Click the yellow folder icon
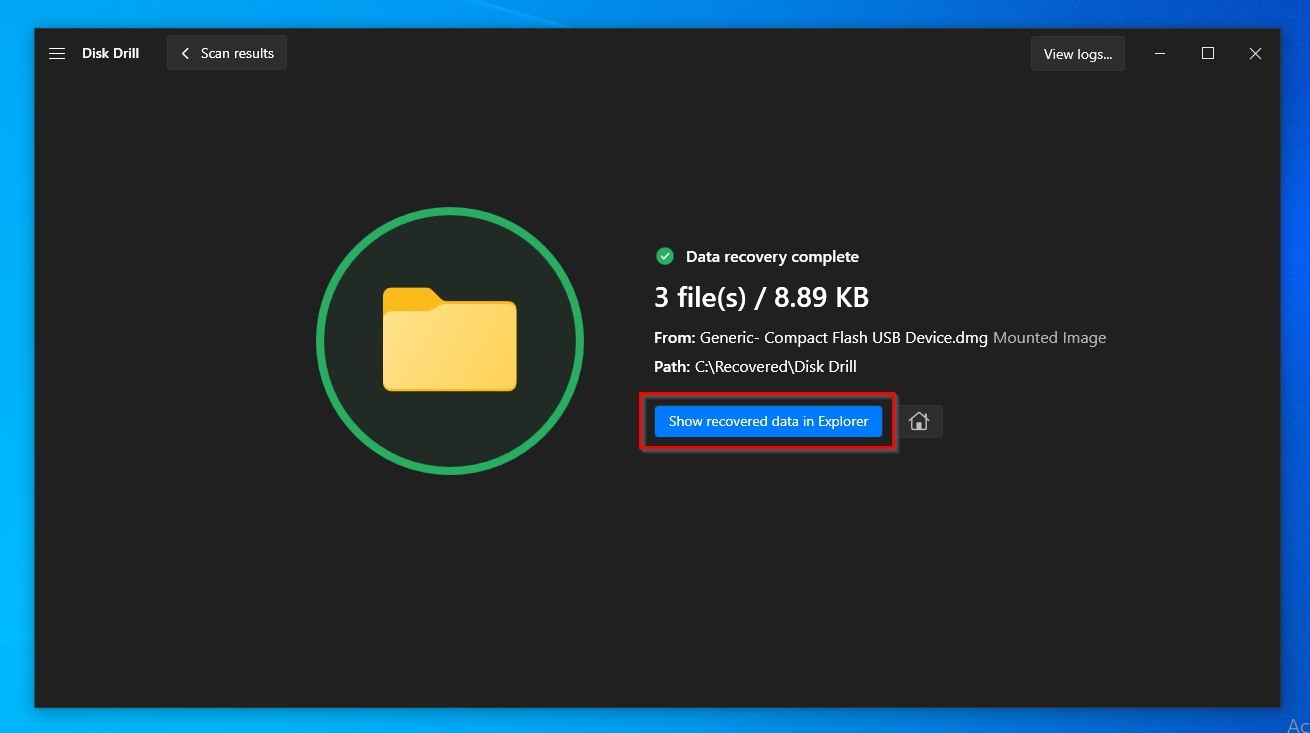Image resolution: width=1310 pixels, height=733 pixels. (450, 339)
